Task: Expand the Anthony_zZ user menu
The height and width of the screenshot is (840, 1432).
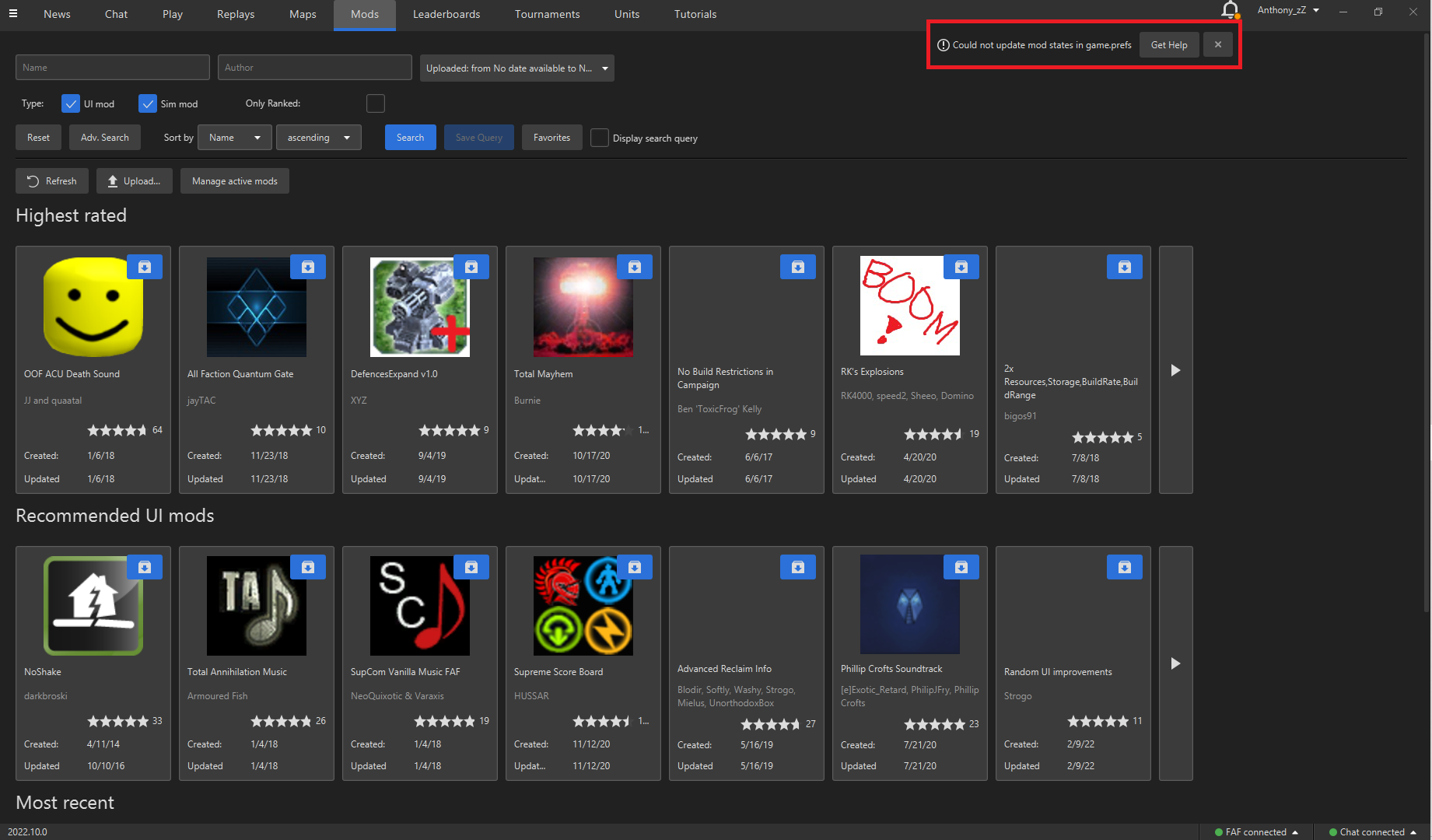Action: coord(1288,10)
